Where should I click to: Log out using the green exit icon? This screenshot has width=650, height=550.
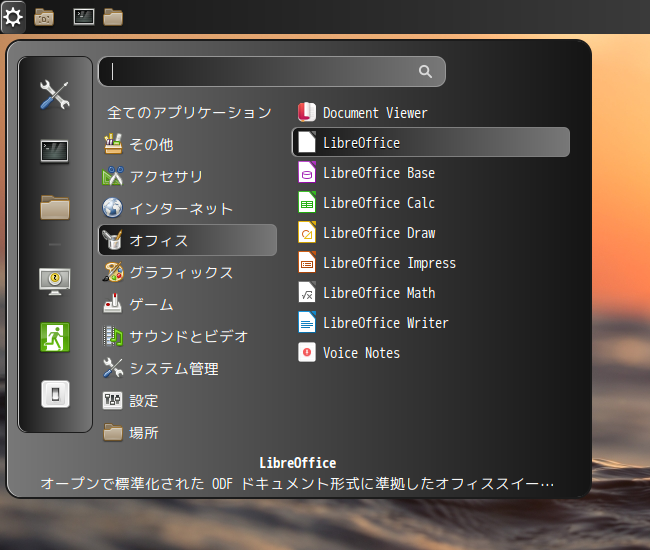(55, 337)
